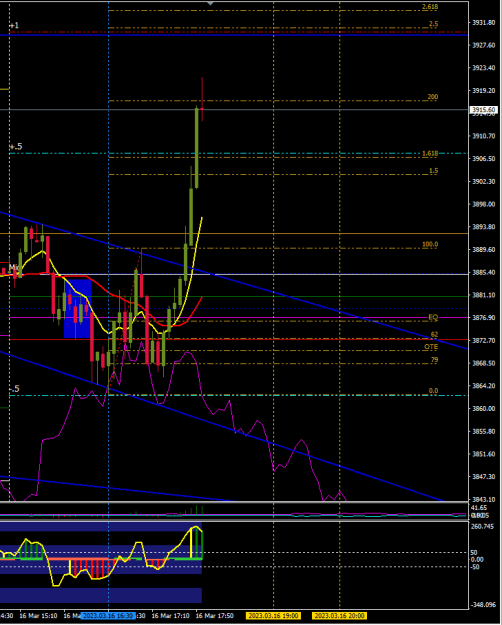Image resolution: width=502 pixels, height=625 pixels.
Task: Click the 3931.80 price axis label
Action: [x=484, y=23]
